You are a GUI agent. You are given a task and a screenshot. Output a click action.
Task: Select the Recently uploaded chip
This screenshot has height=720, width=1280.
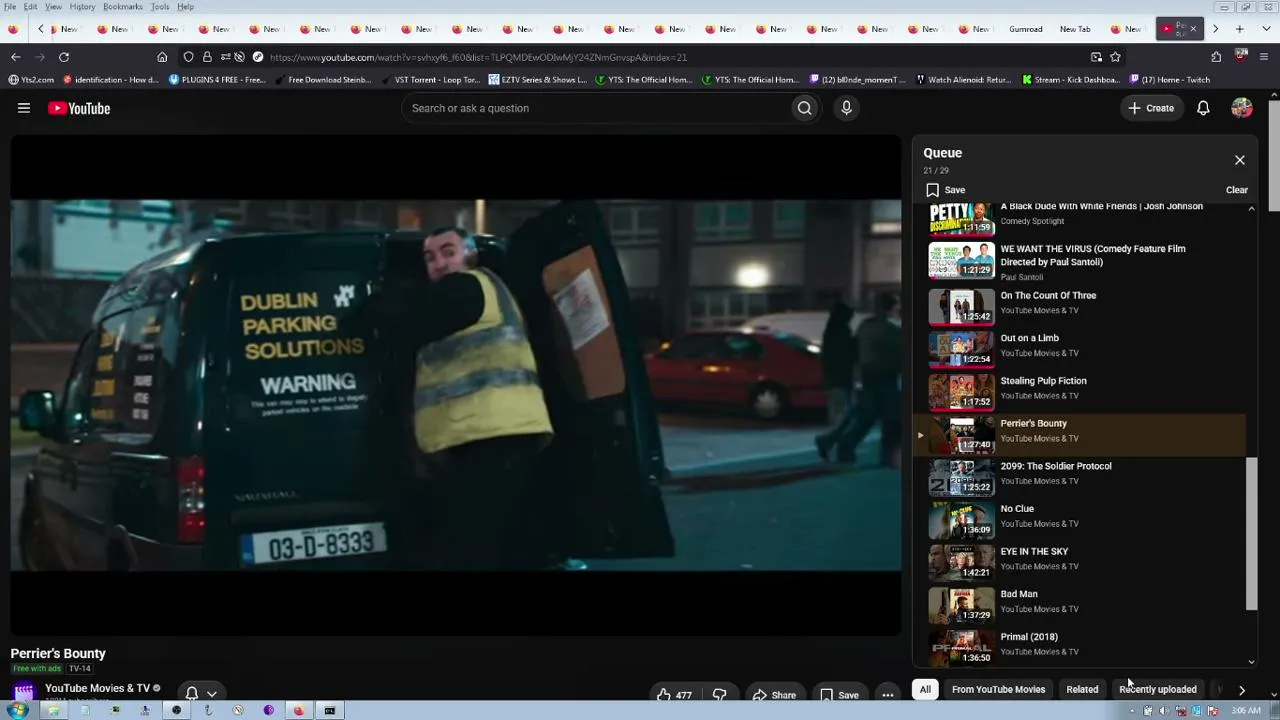(1158, 689)
